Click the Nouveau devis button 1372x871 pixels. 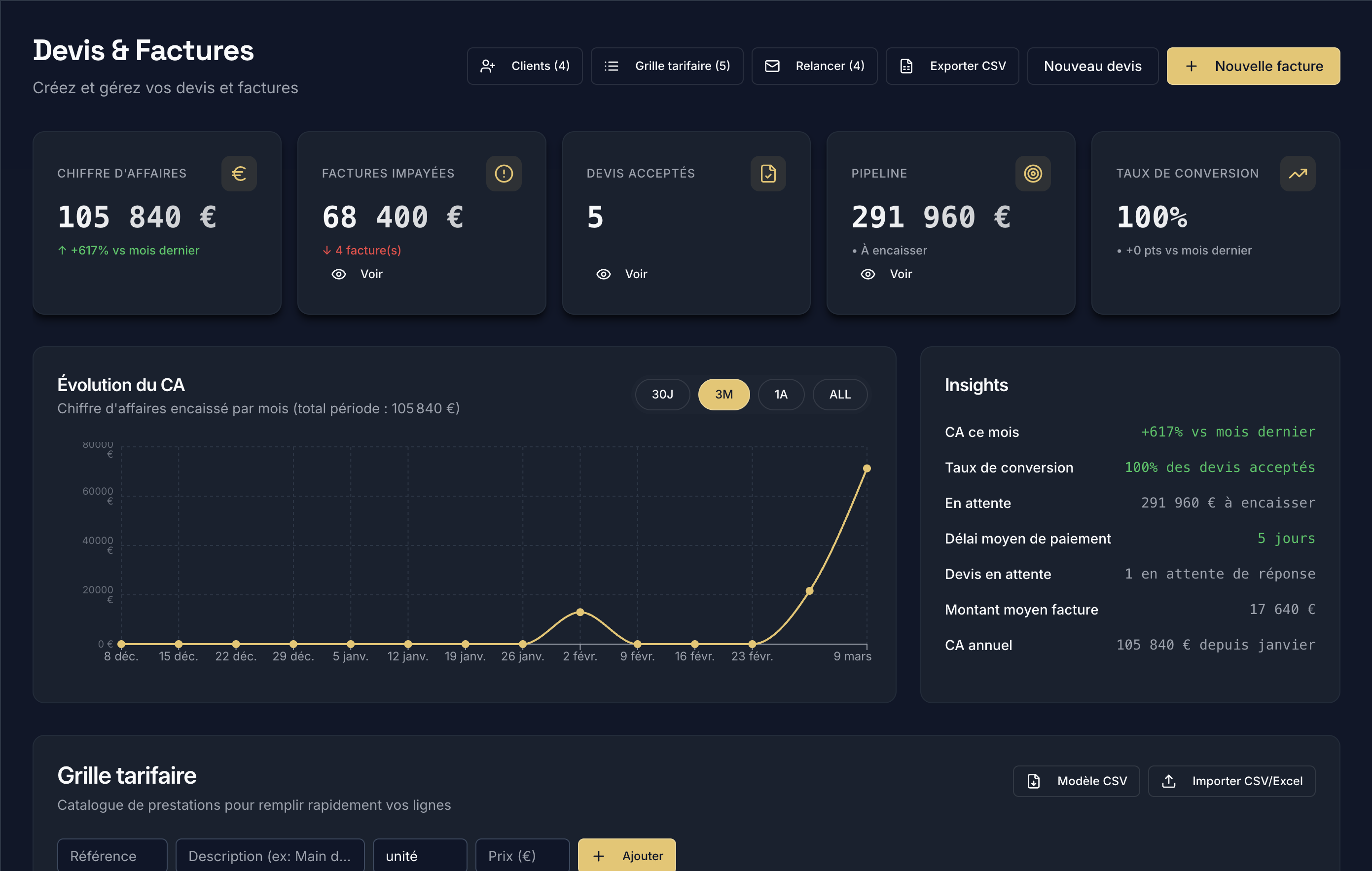(x=1092, y=66)
